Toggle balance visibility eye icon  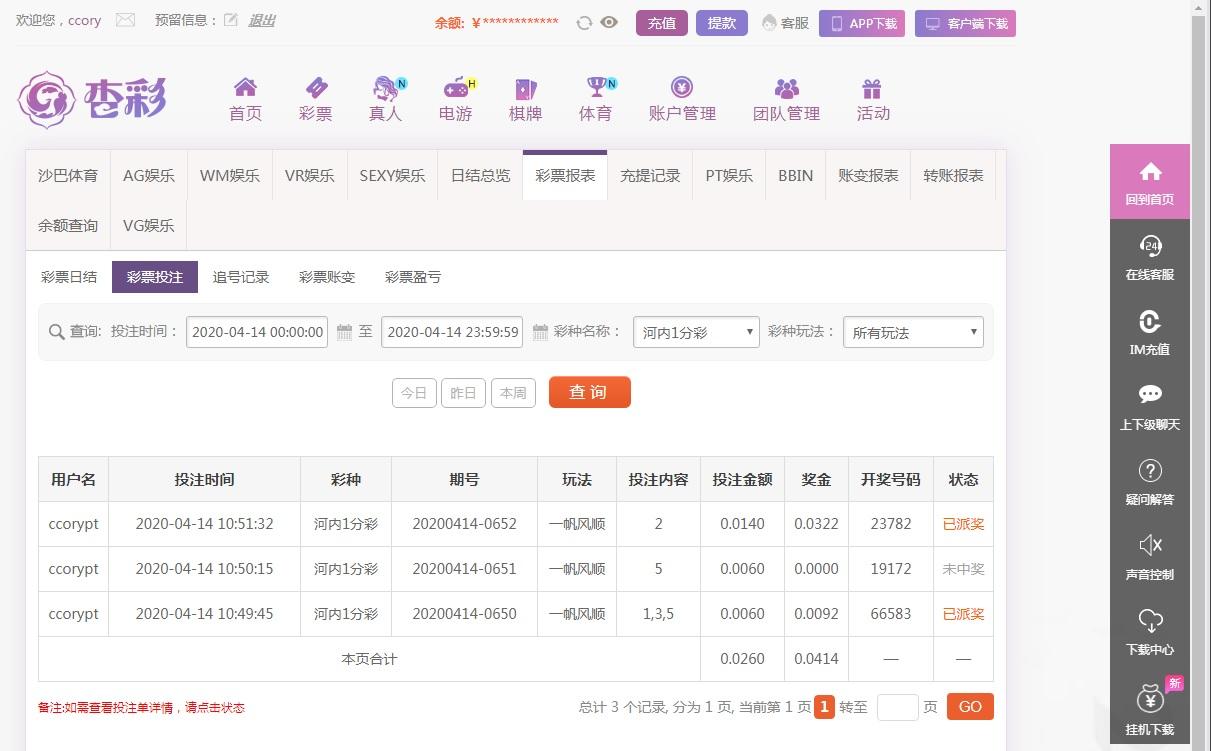coord(609,22)
